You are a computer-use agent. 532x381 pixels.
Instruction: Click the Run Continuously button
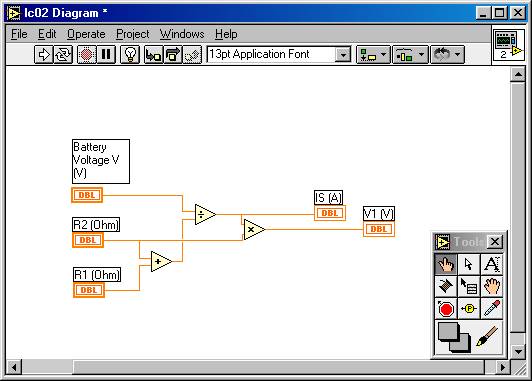(63, 55)
